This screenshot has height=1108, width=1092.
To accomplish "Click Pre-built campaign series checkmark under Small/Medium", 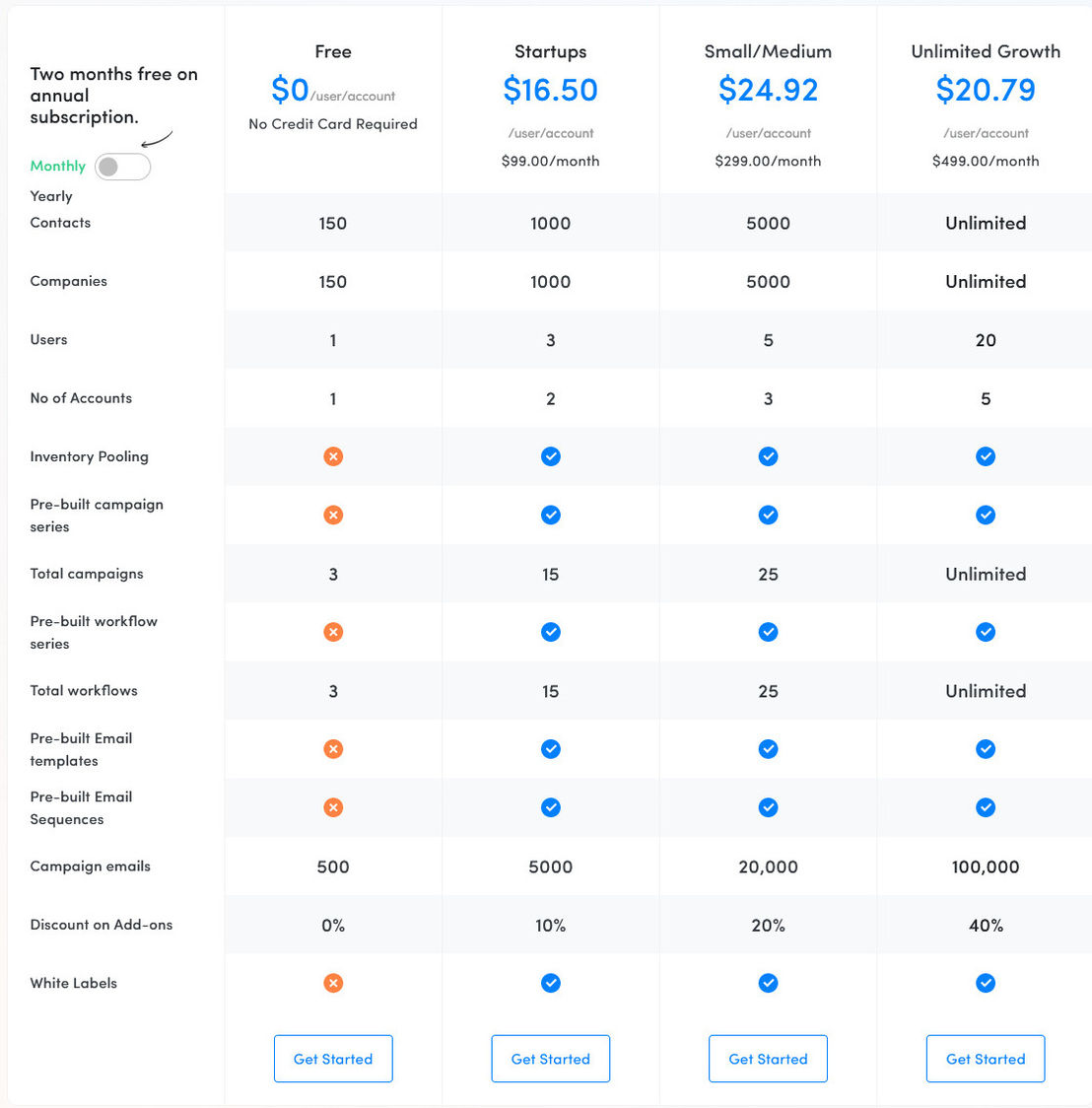I will point(769,516).
